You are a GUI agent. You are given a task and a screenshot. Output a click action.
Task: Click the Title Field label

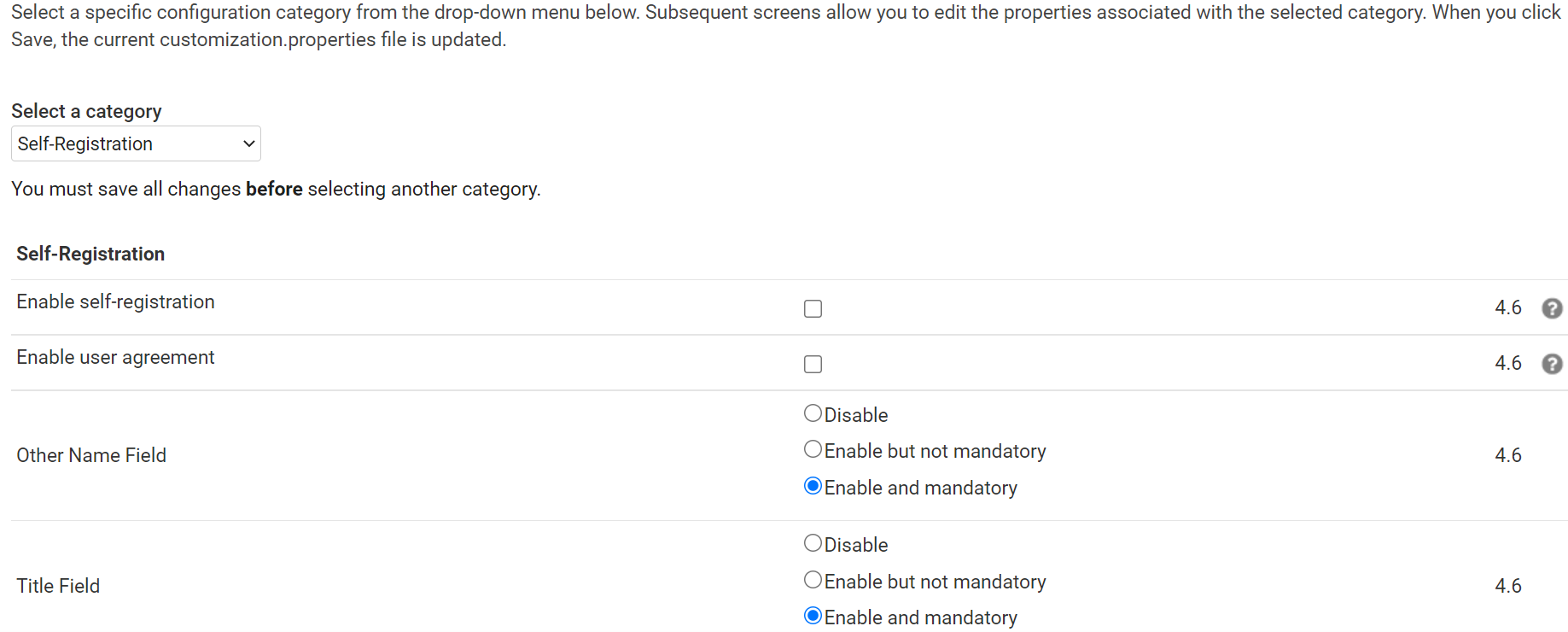point(58,586)
